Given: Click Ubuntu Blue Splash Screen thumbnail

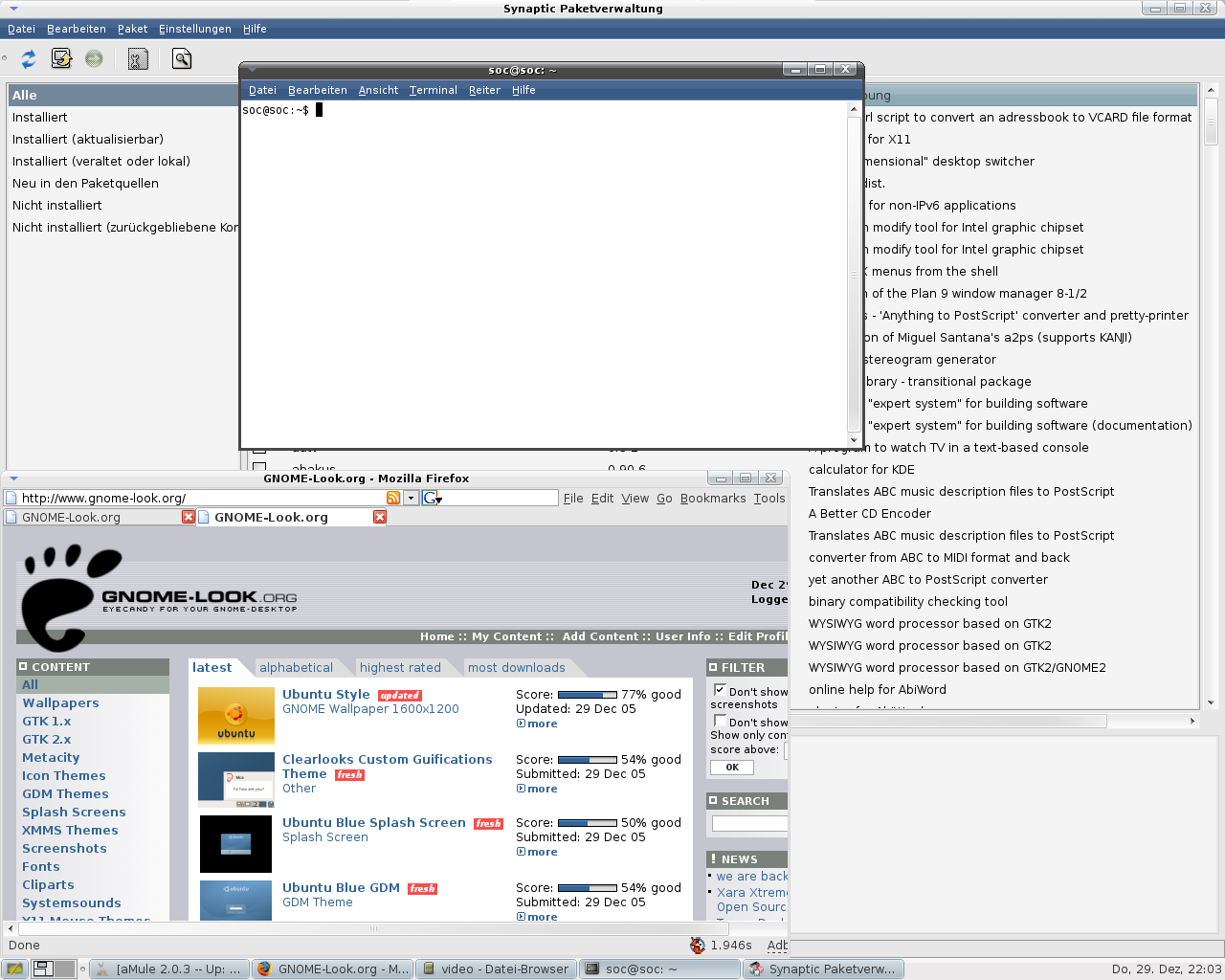Looking at the screenshot, I should [236, 843].
